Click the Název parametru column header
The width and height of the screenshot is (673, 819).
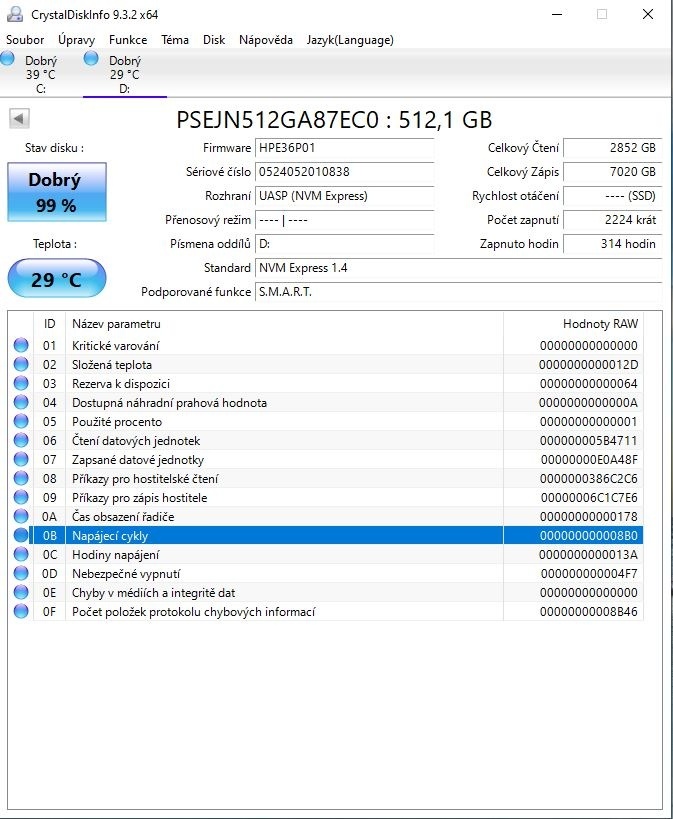[x=284, y=324]
